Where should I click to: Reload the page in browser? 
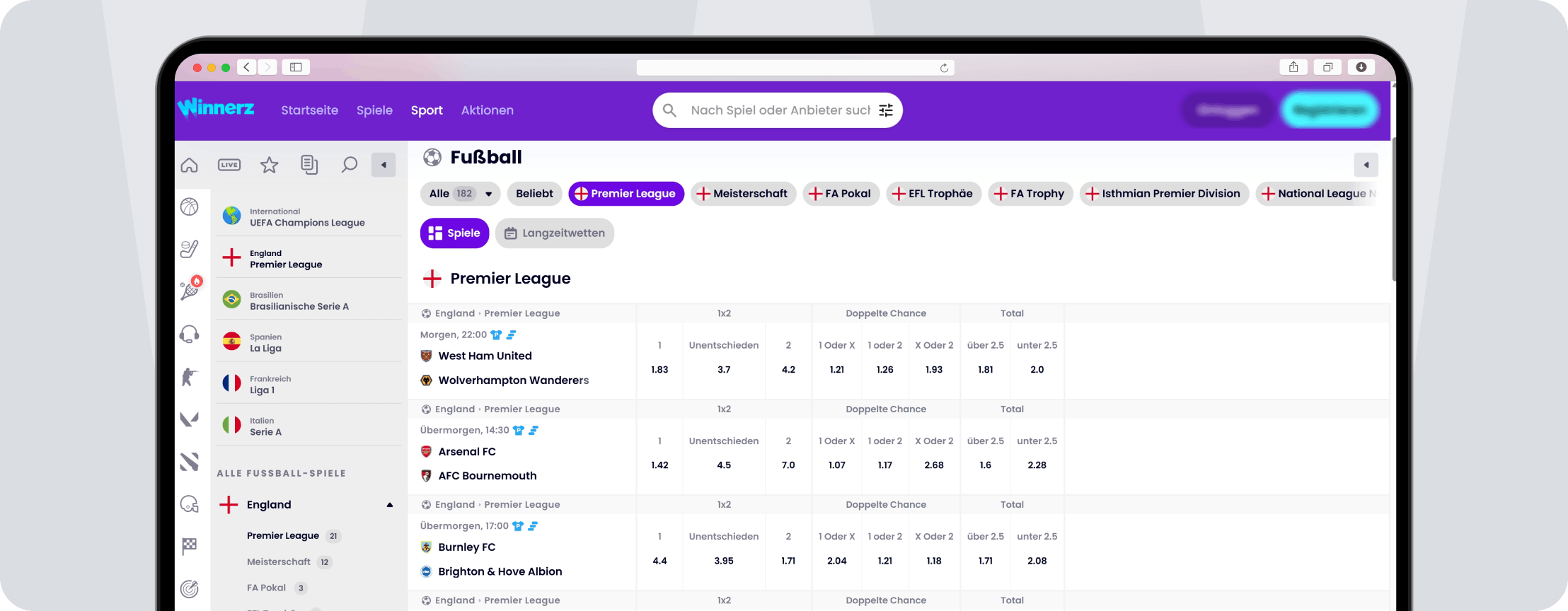tap(944, 68)
